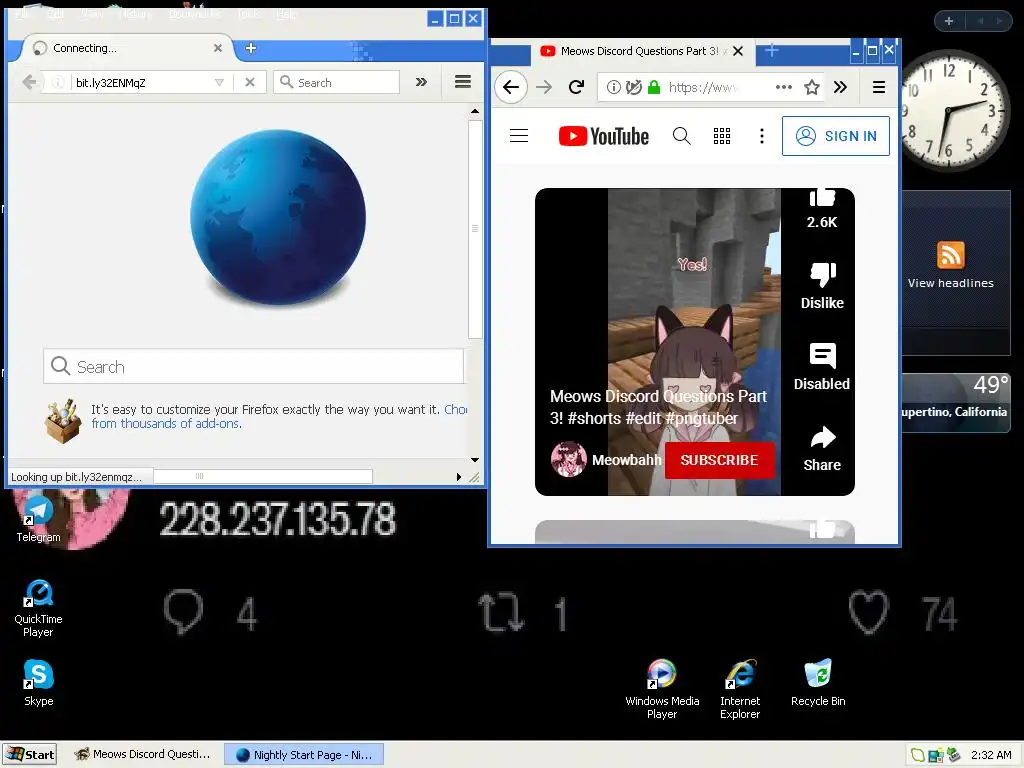The height and width of the screenshot is (768, 1024).
Task: Open new tab in Nightly window
Action: click(251, 48)
